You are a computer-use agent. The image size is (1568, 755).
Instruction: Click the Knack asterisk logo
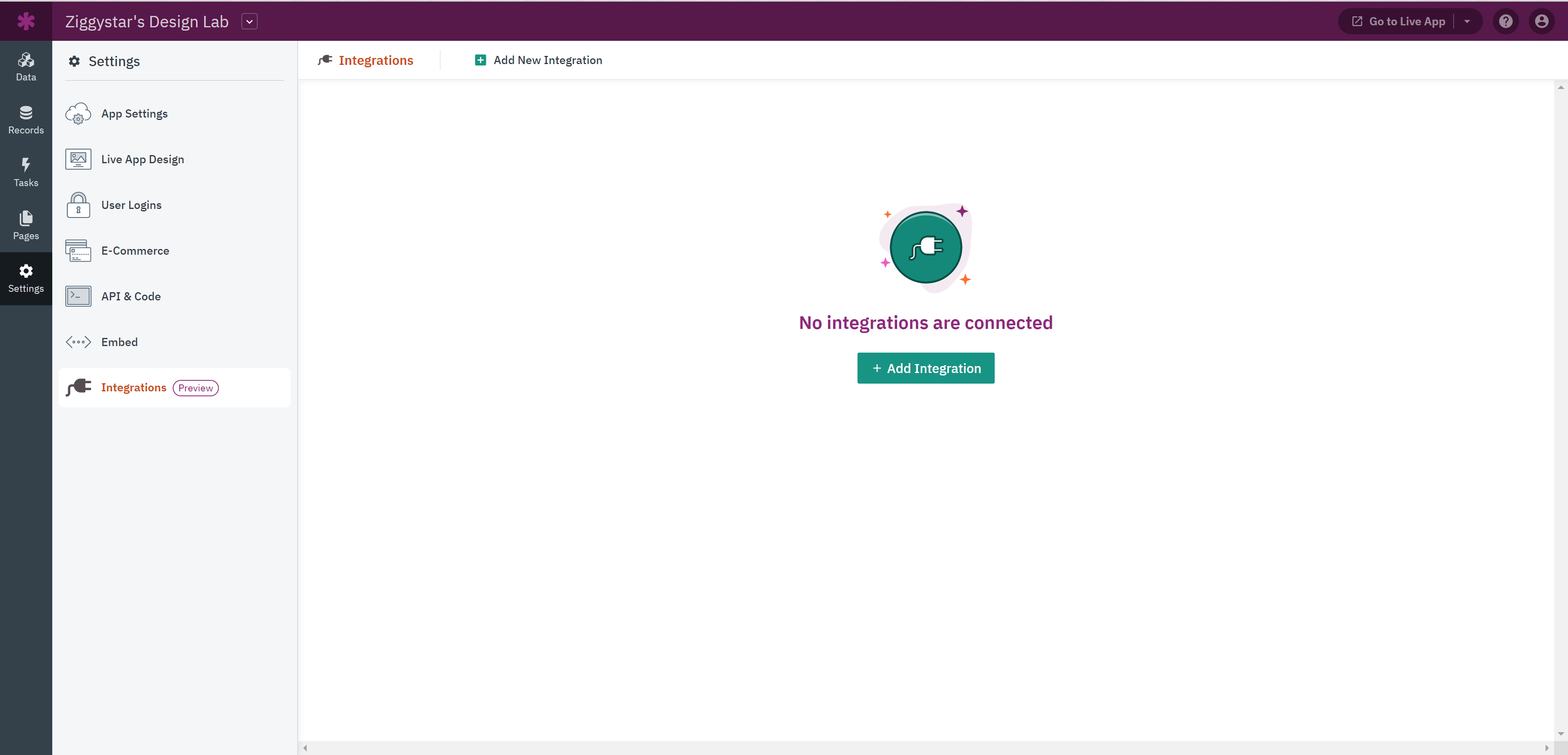(x=26, y=21)
